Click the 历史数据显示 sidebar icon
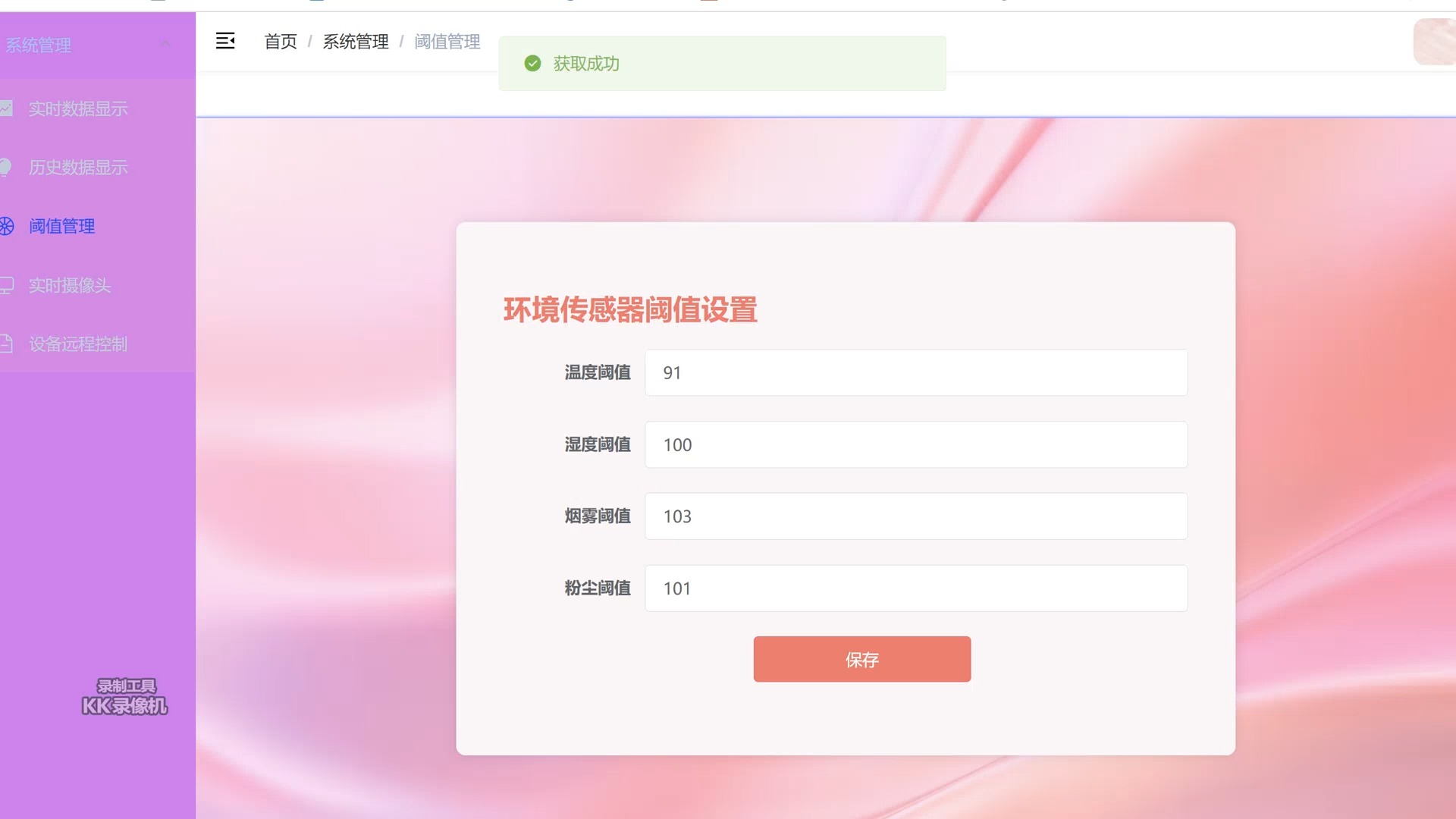 tap(9, 167)
